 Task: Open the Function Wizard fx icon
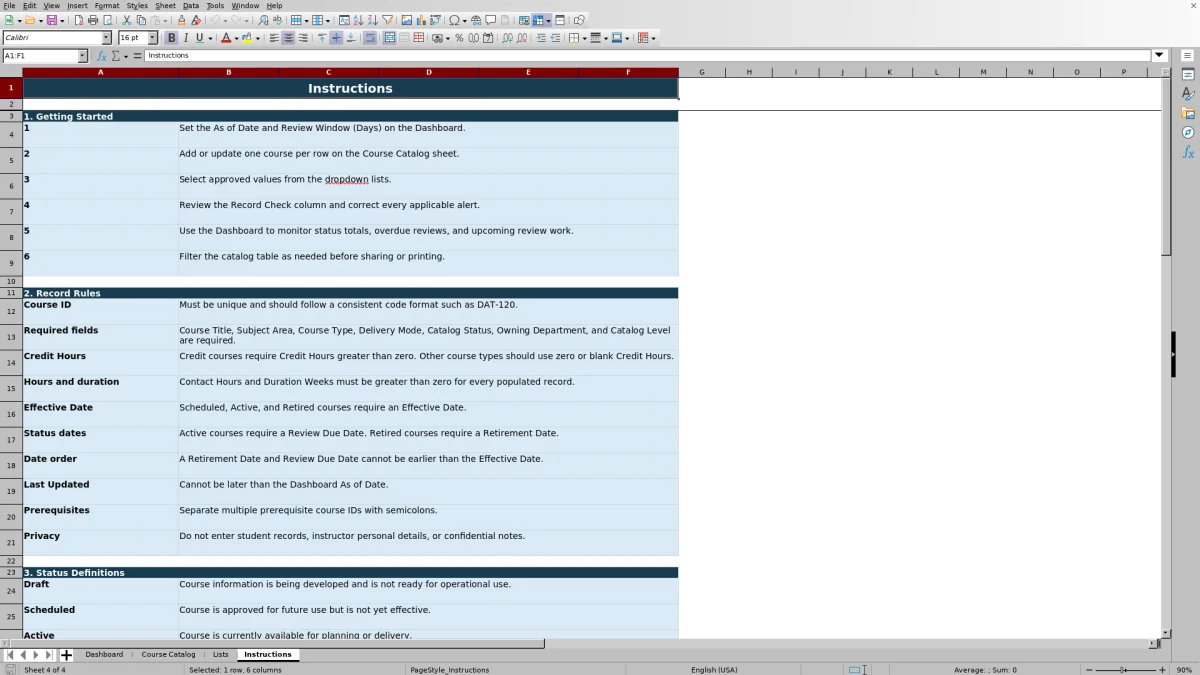tap(101, 56)
